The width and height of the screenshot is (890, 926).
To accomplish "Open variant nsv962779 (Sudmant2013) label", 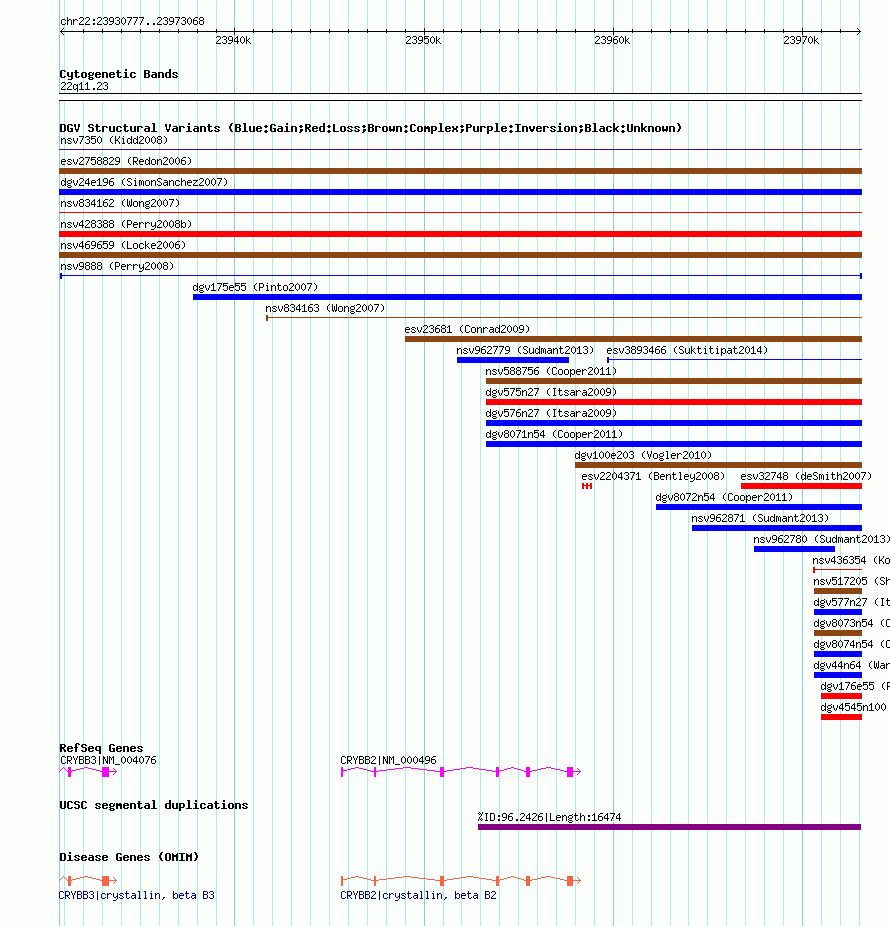I will [x=525, y=350].
